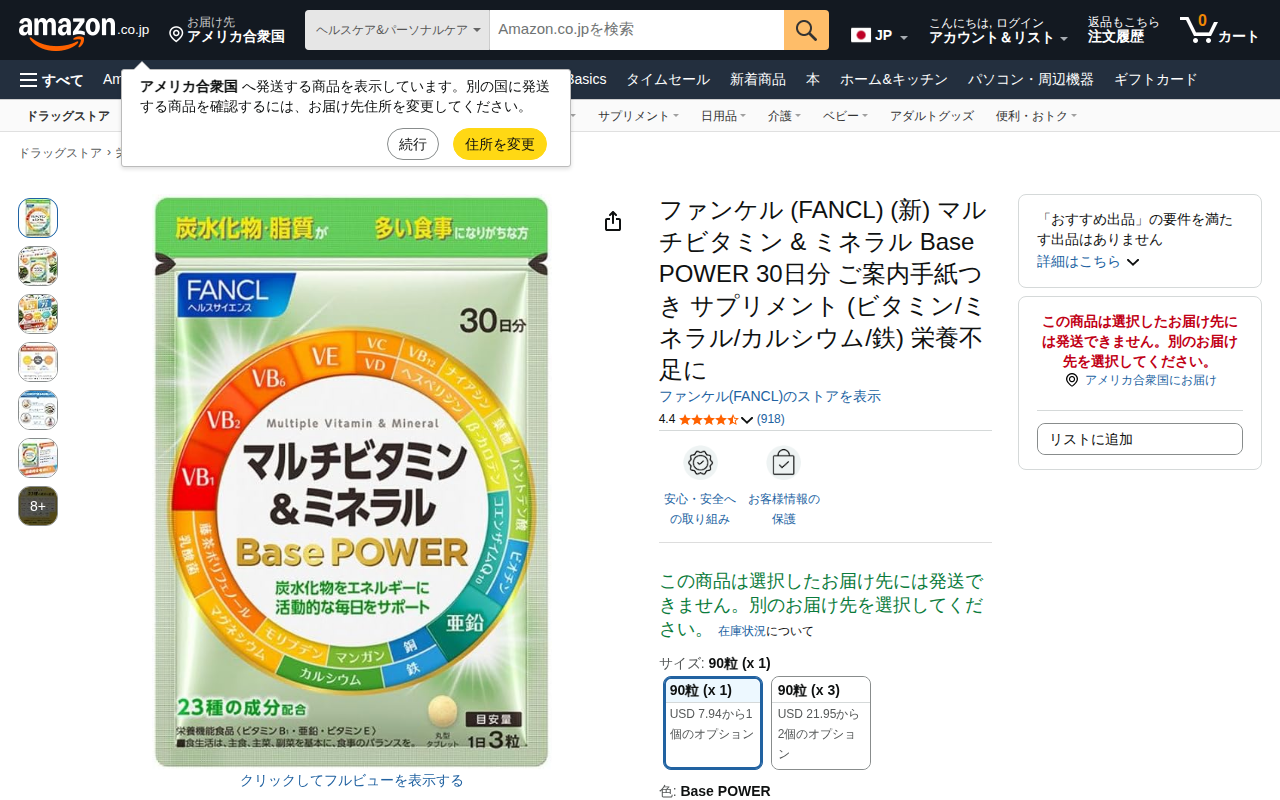This screenshot has height=800, width=1280.
Task: Click the お客様情報の保護 shield icon
Action: click(783, 463)
